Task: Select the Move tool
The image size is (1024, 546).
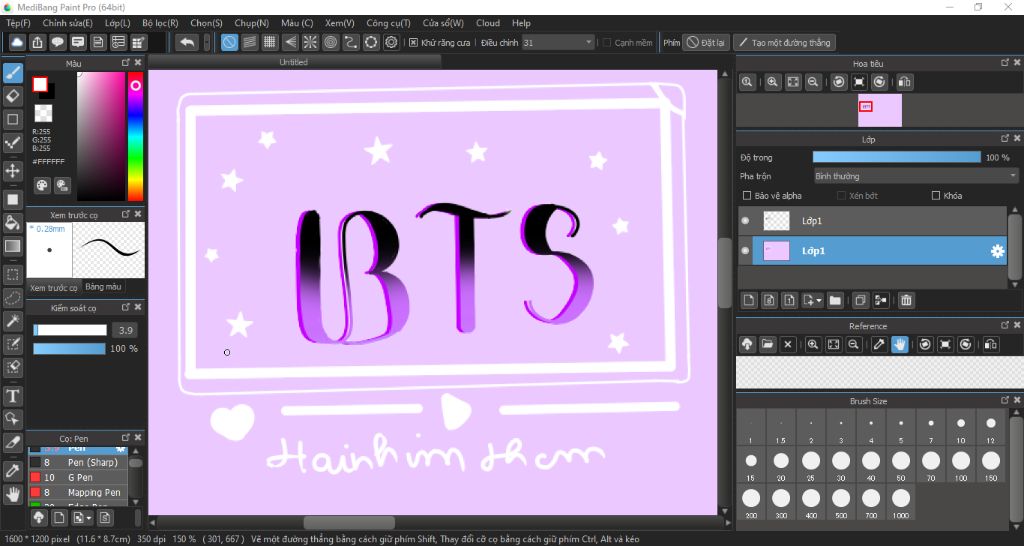Action: pyautogui.click(x=13, y=171)
